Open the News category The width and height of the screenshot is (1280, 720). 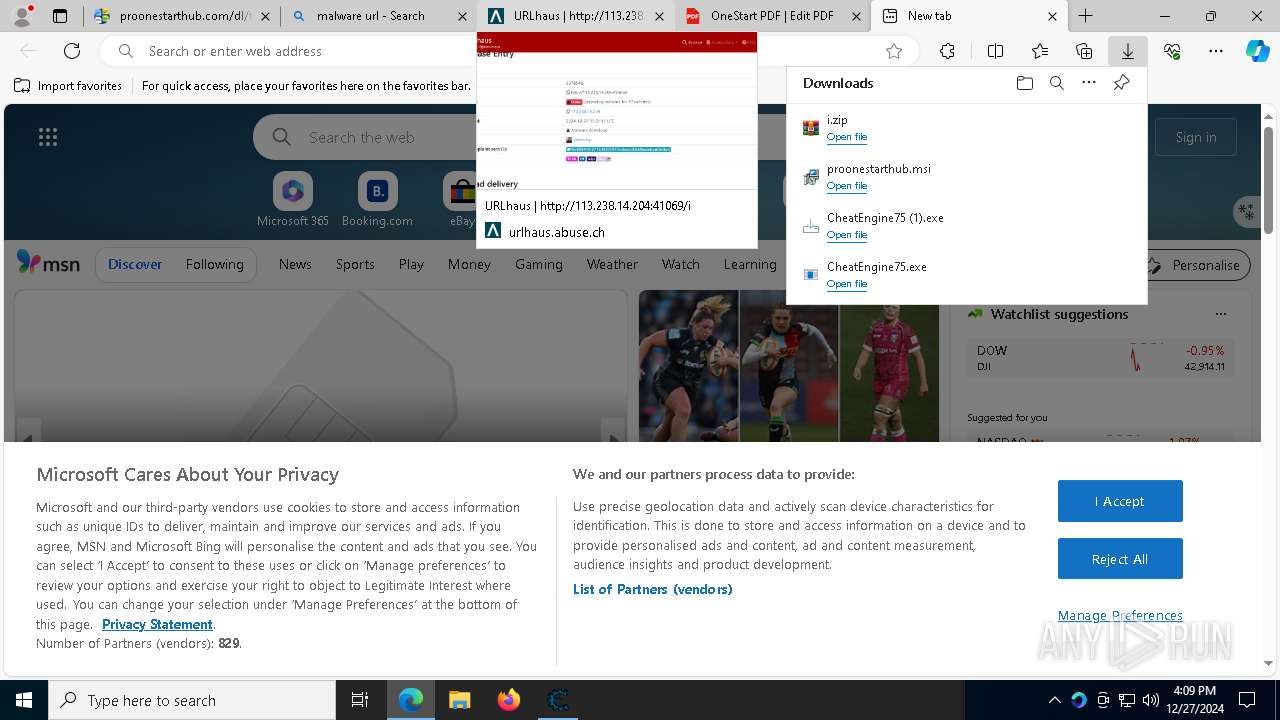tap(295, 264)
